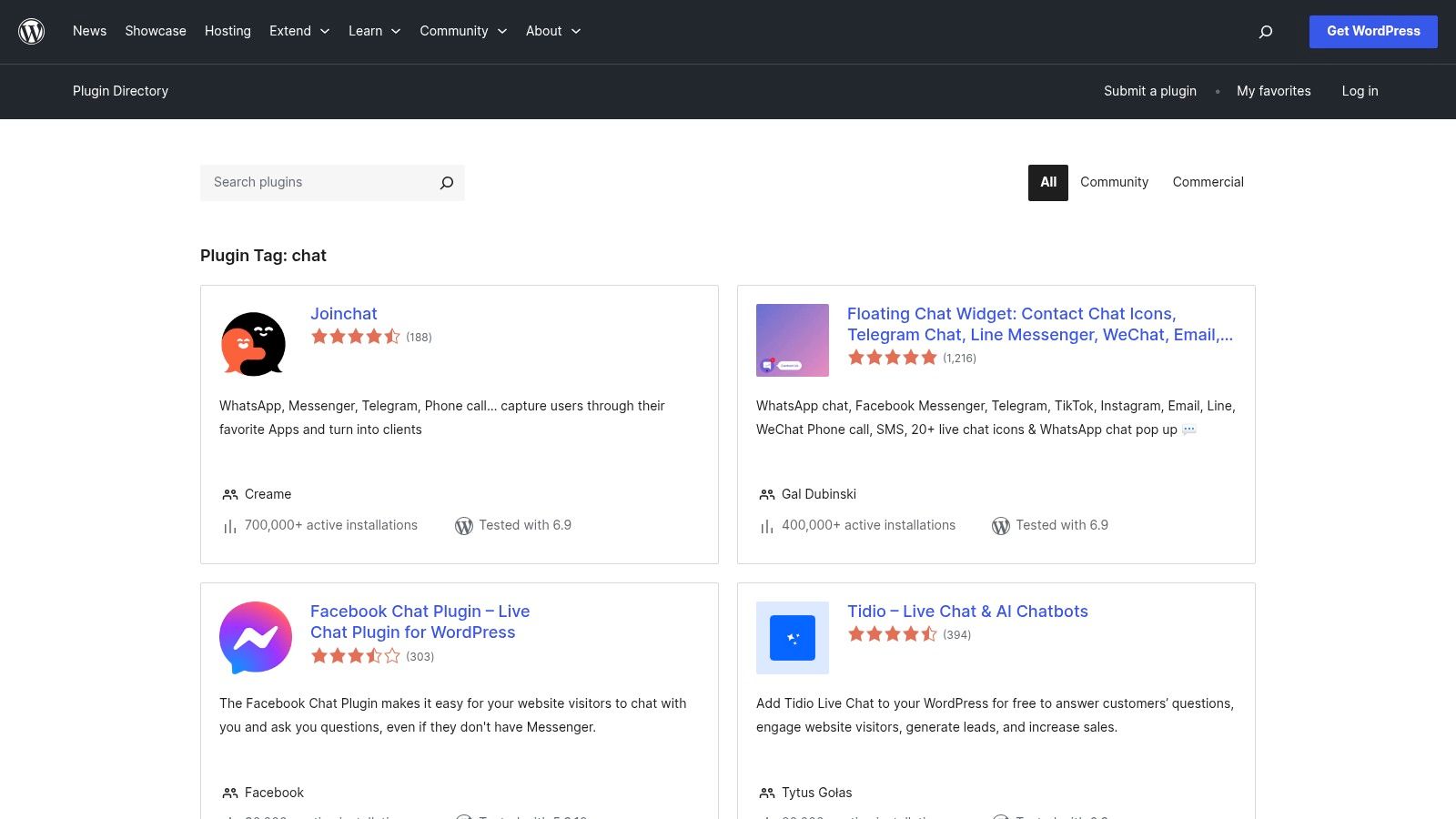Open the Floating Chat Widget plugin thumbnail
1456x819 pixels.
point(793,340)
